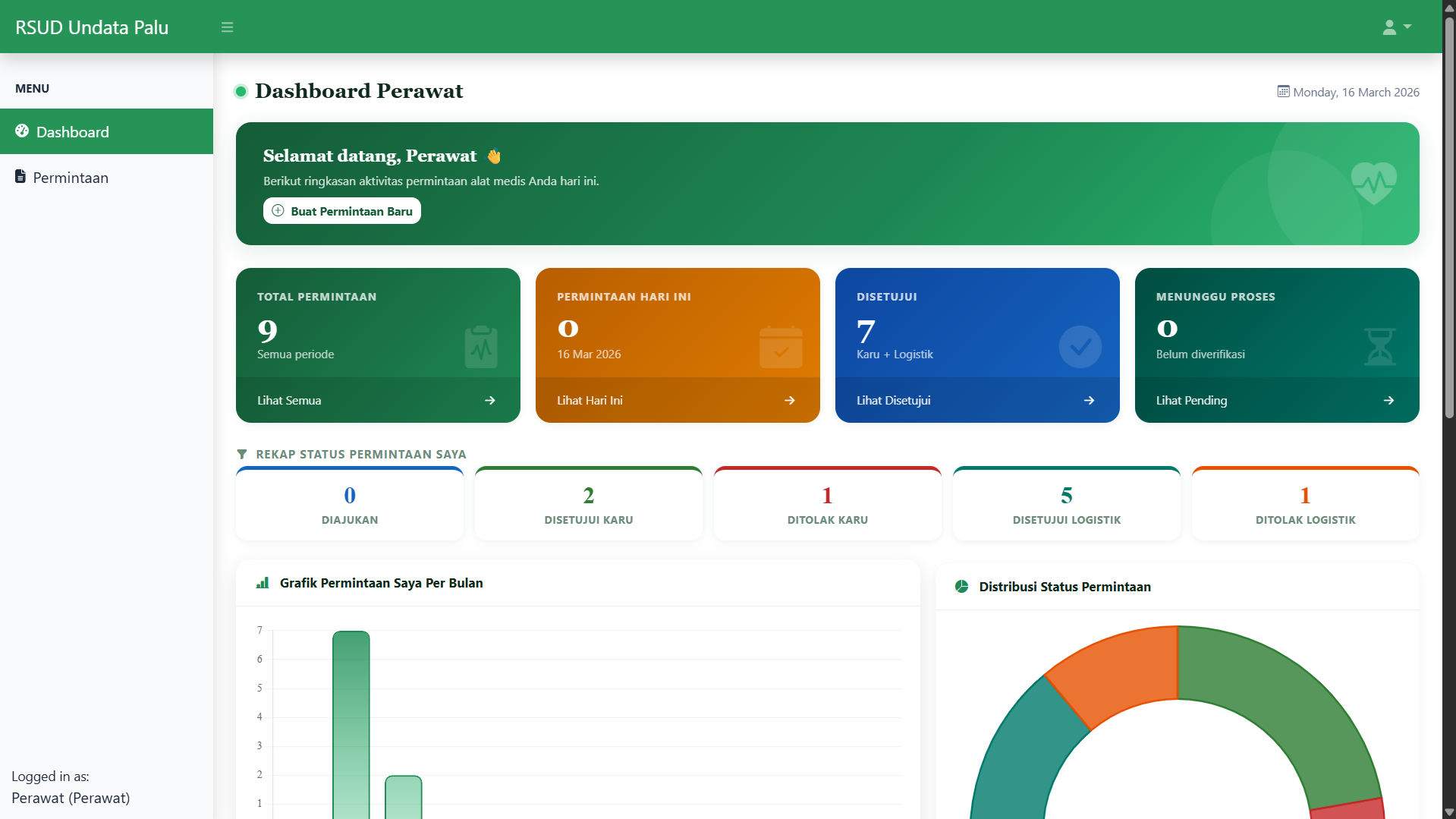Viewport: 1456px width, 819px height.
Task: Click the scroll down arrow of the scrollbar
Action: click(1449, 812)
